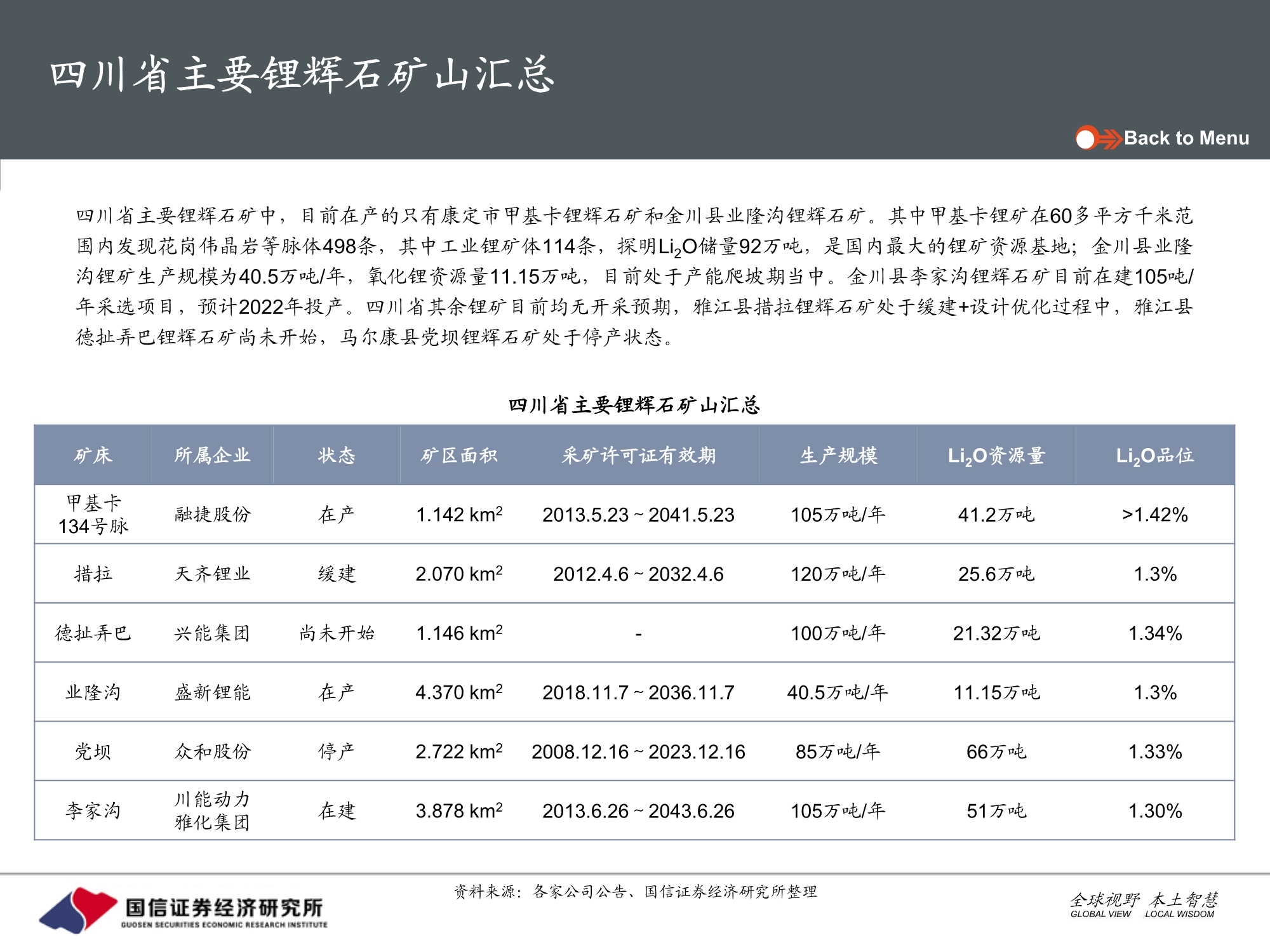Expand the 业隆沟 table row
Screen dimensions: 1270x952
click(x=93, y=692)
